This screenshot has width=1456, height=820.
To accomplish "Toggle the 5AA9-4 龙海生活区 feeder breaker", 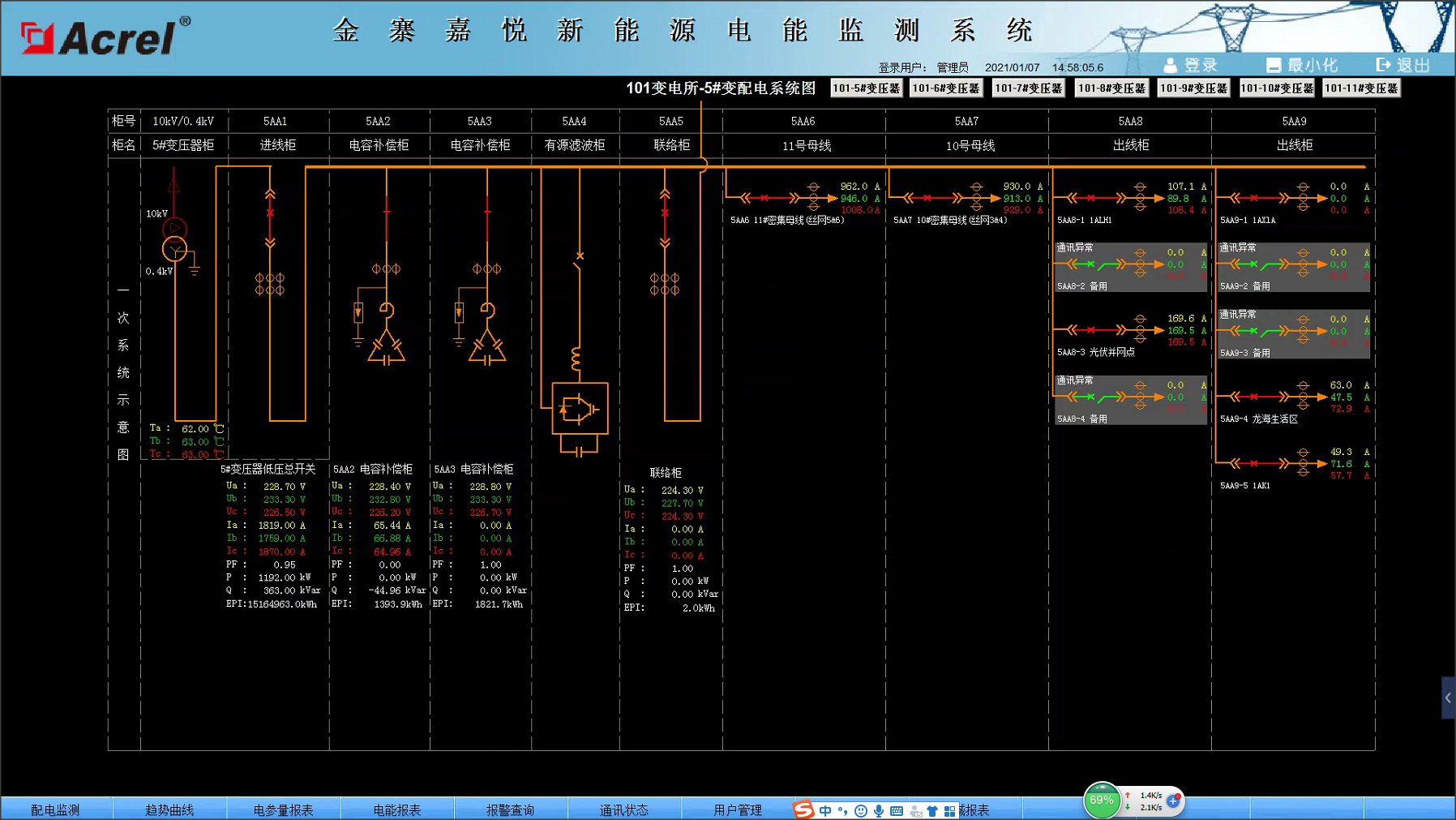I will click(x=1253, y=397).
